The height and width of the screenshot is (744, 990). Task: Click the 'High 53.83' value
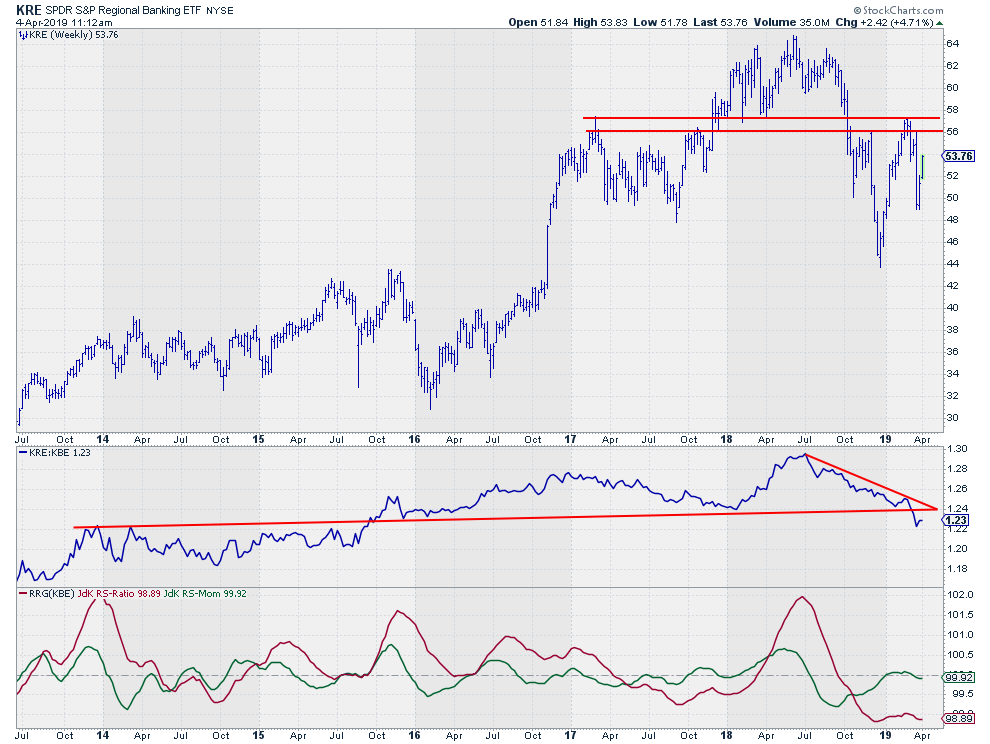(600, 22)
